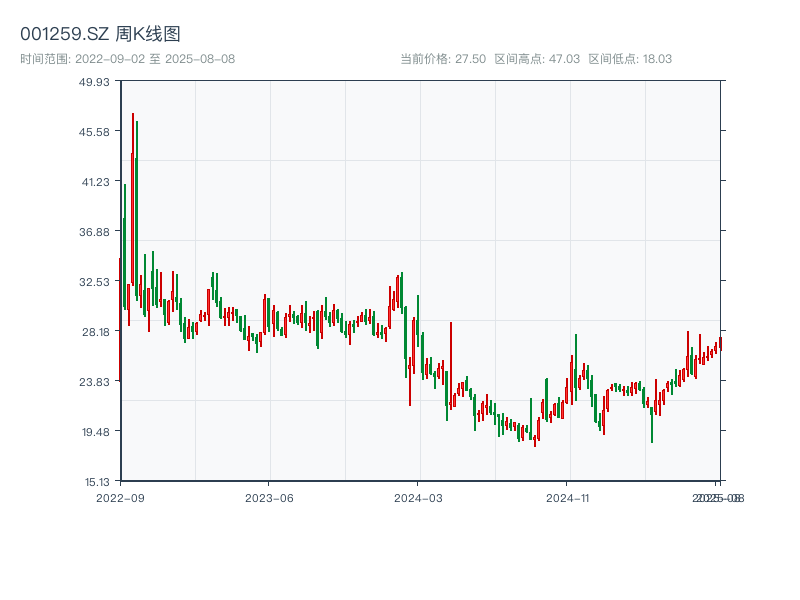Click the last red candlestick at right edge
800x600 pixels.
(720, 343)
